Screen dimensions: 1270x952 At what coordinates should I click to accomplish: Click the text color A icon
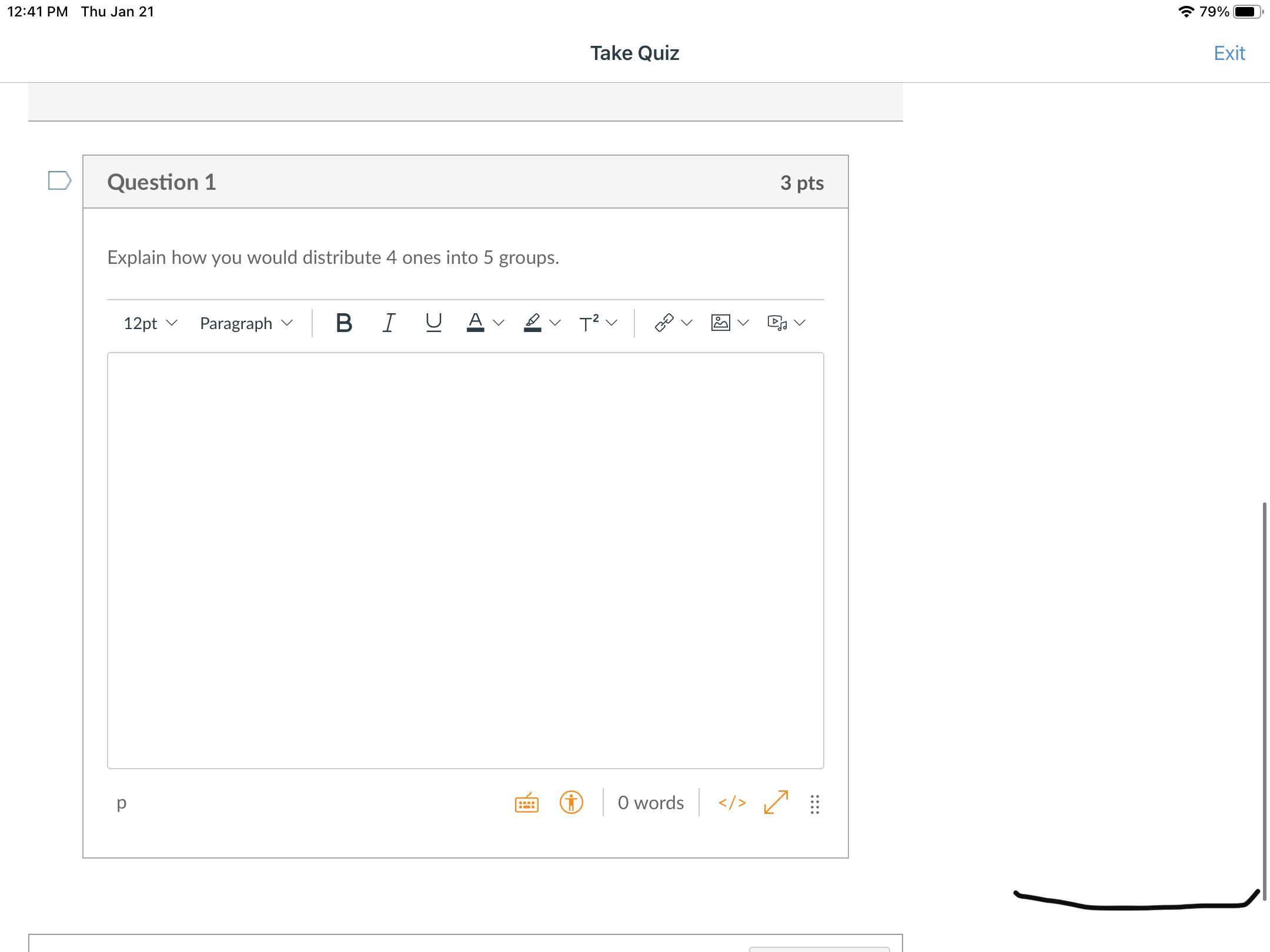click(475, 323)
